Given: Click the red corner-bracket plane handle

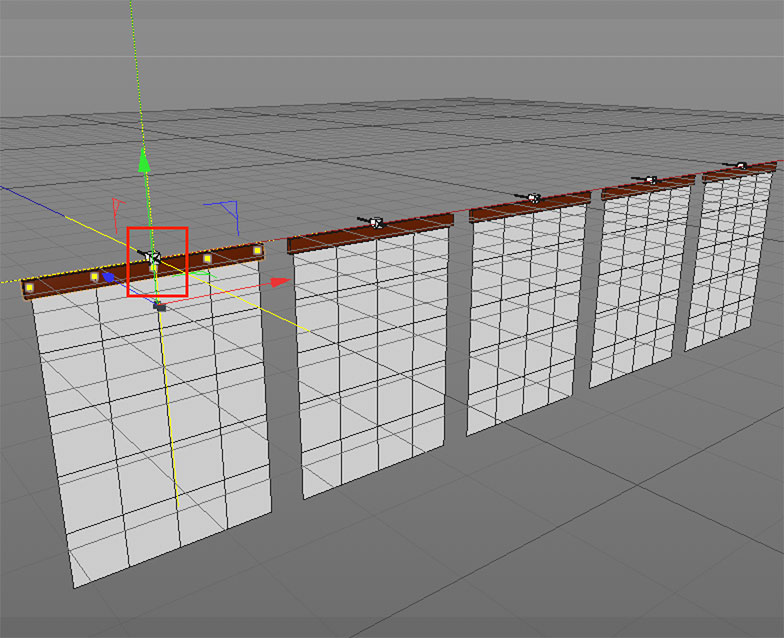Looking at the screenshot, I should point(118,215).
